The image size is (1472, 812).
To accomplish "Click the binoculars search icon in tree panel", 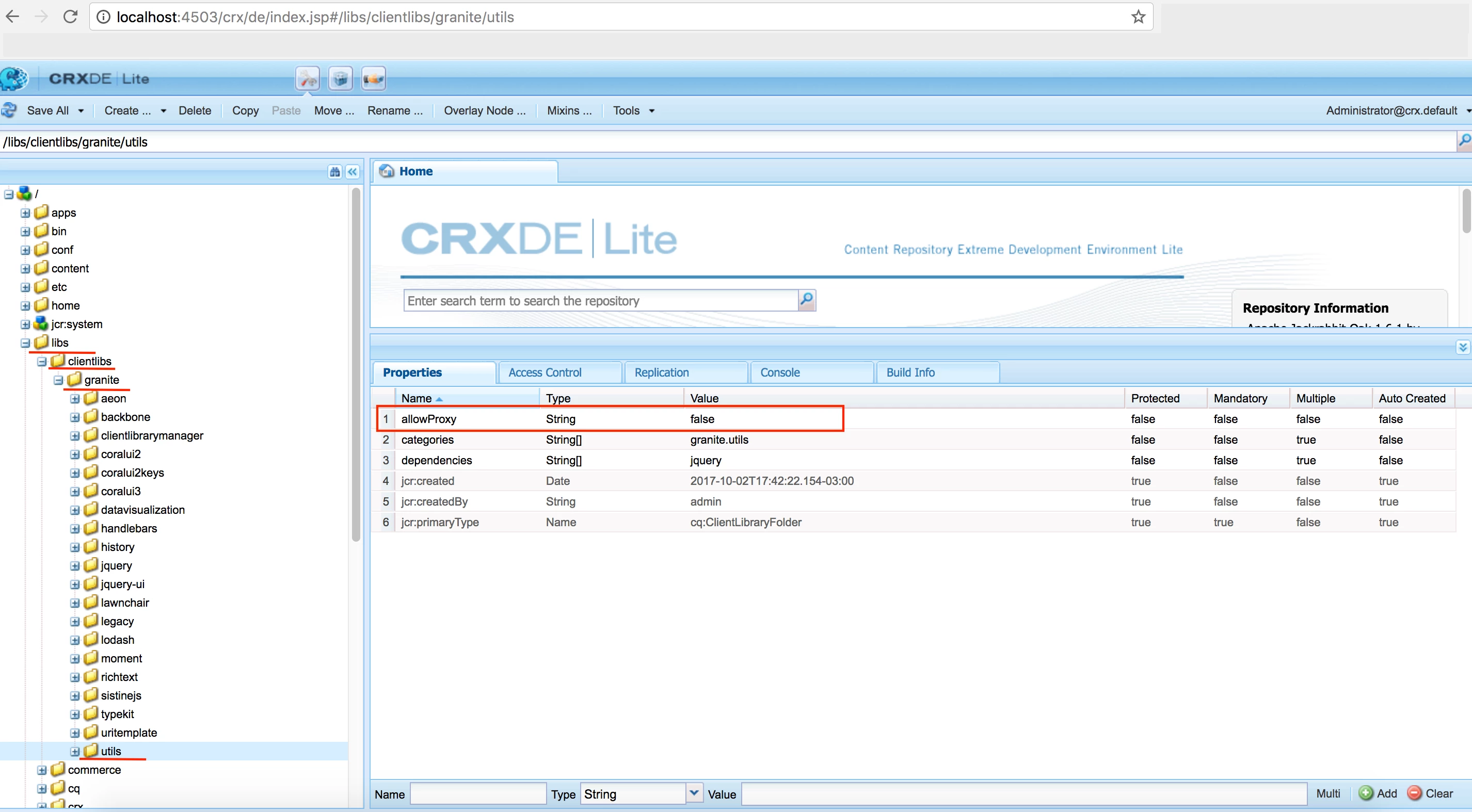I will point(335,172).
